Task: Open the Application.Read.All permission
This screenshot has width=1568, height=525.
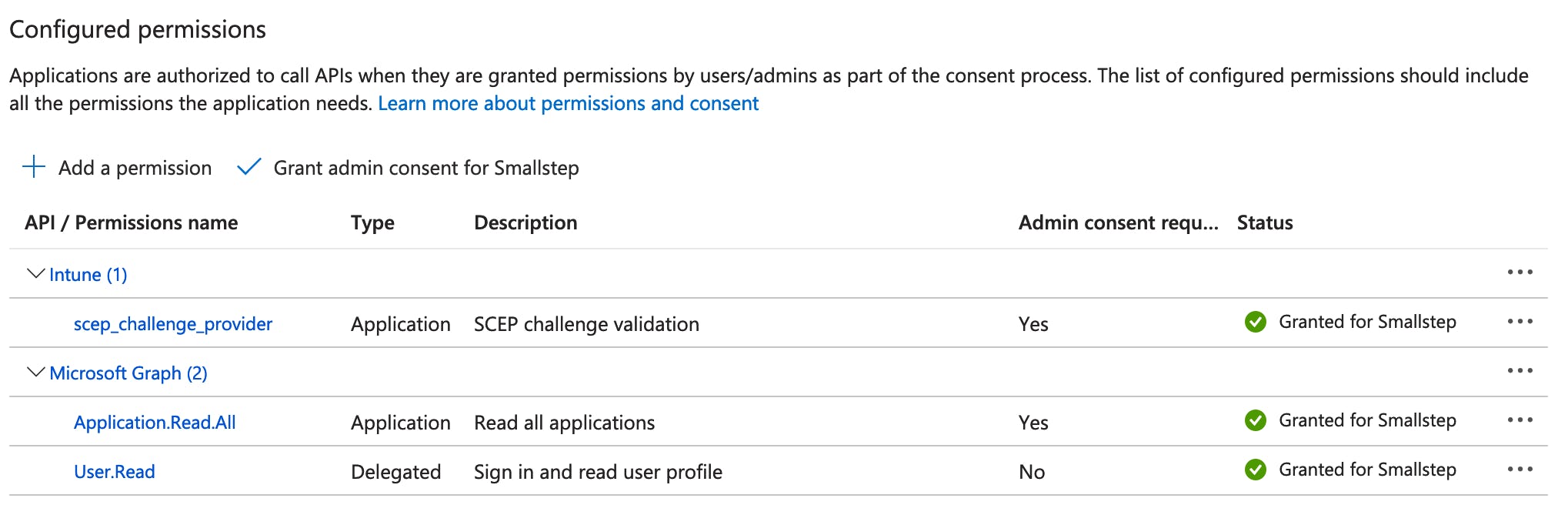Action: [155, 423]
